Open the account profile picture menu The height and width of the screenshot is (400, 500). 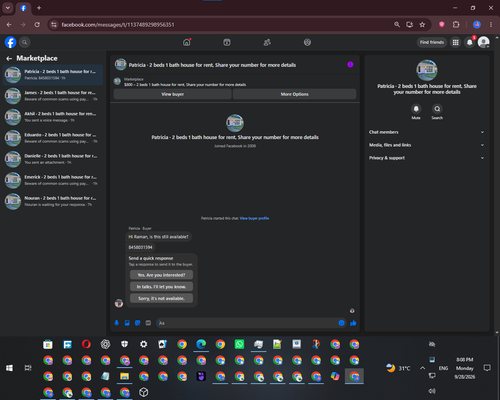pos(484,42)
